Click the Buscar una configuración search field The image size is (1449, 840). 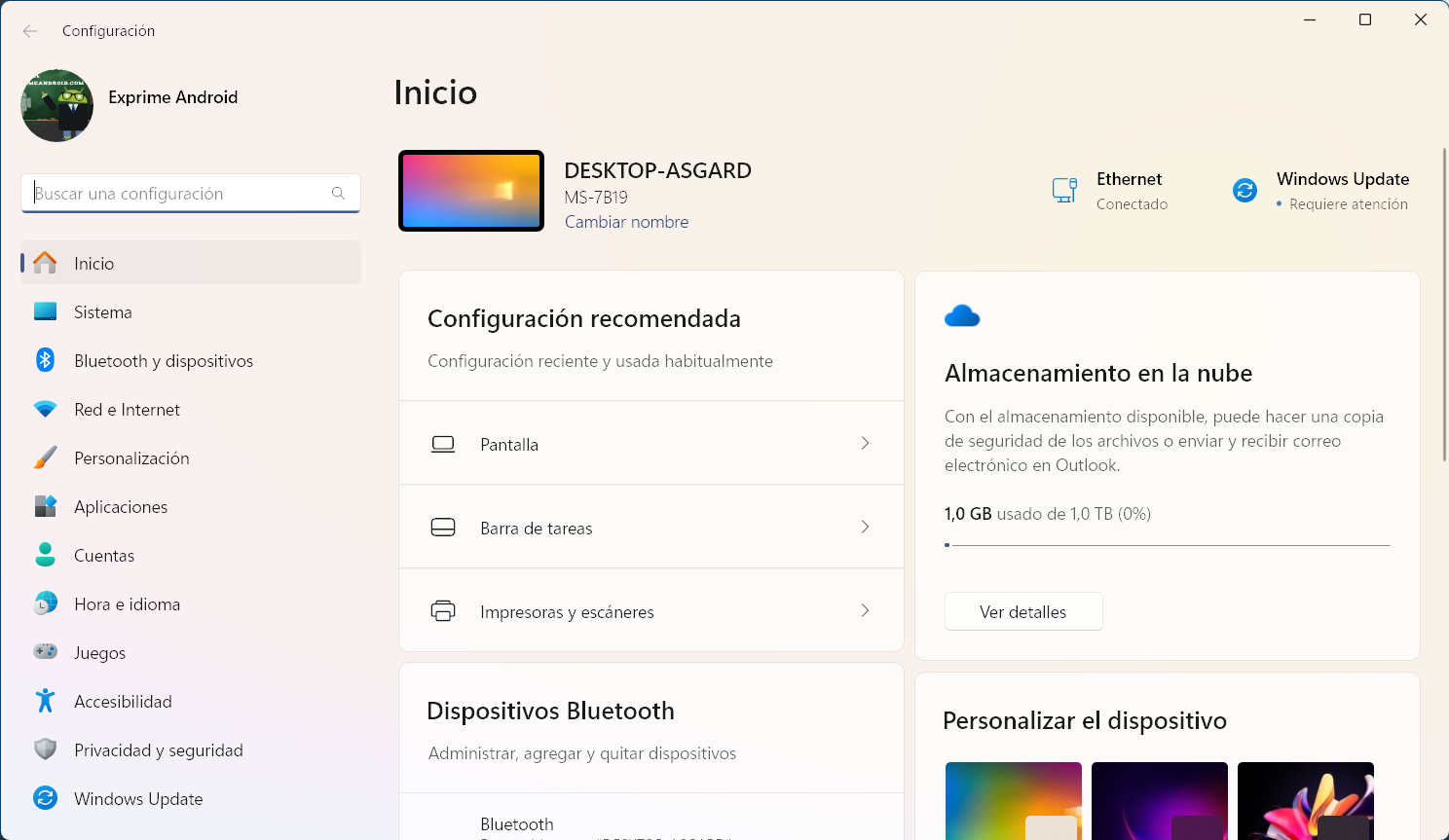[180, 194]
